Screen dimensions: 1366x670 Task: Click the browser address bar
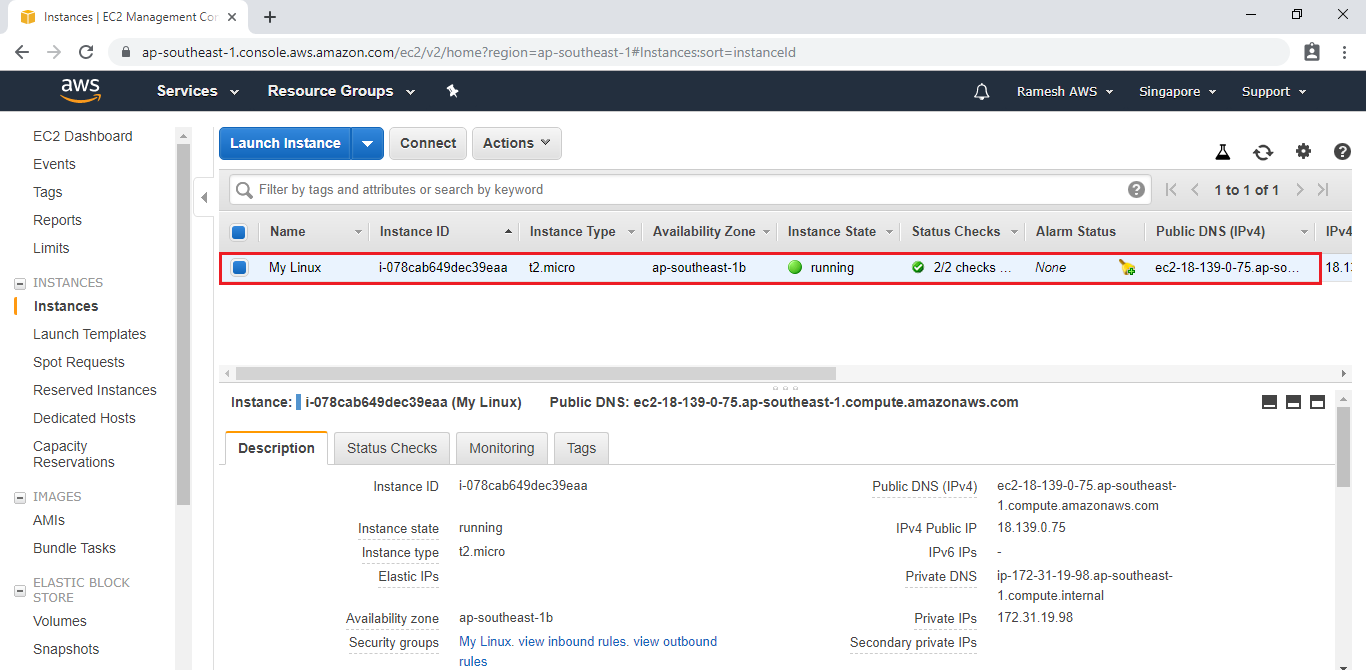coord(700,52)
